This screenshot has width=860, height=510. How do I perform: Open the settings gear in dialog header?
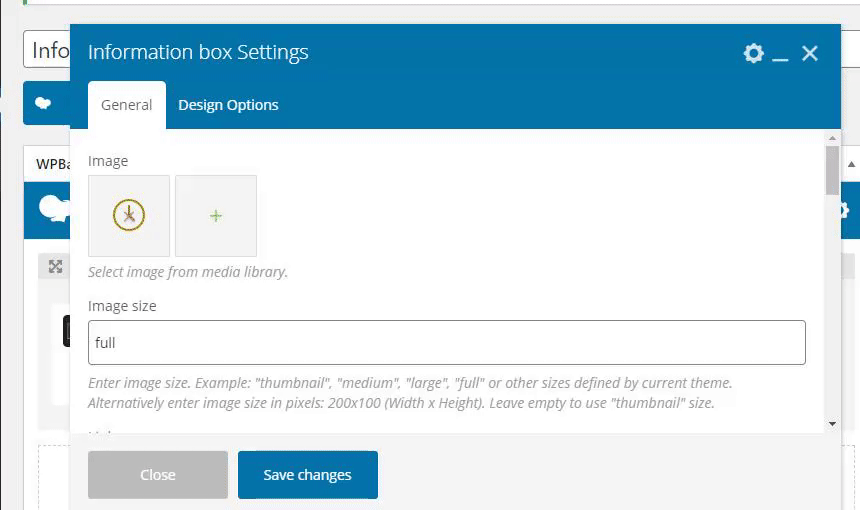click(753, 53)
